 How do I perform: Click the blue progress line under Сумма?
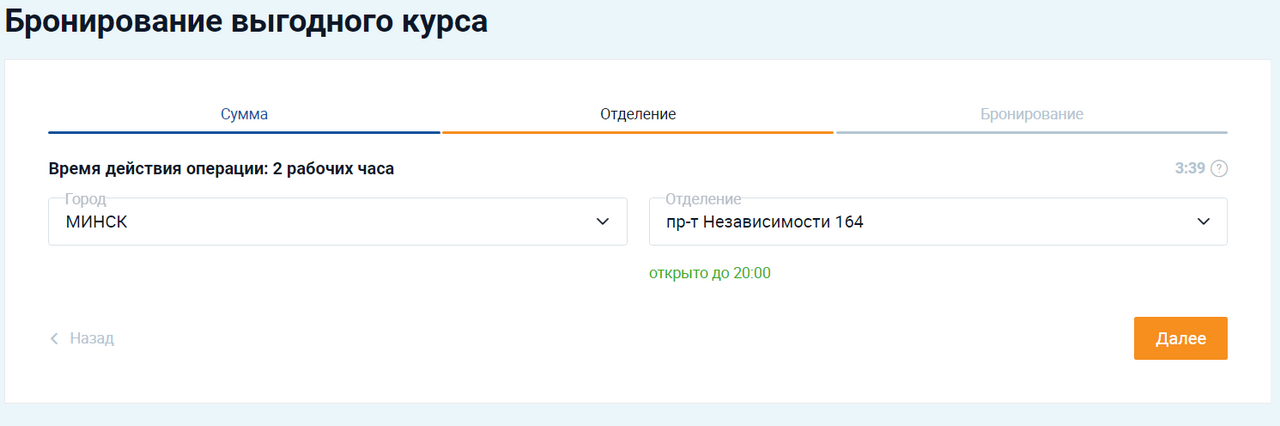[244, 132]
